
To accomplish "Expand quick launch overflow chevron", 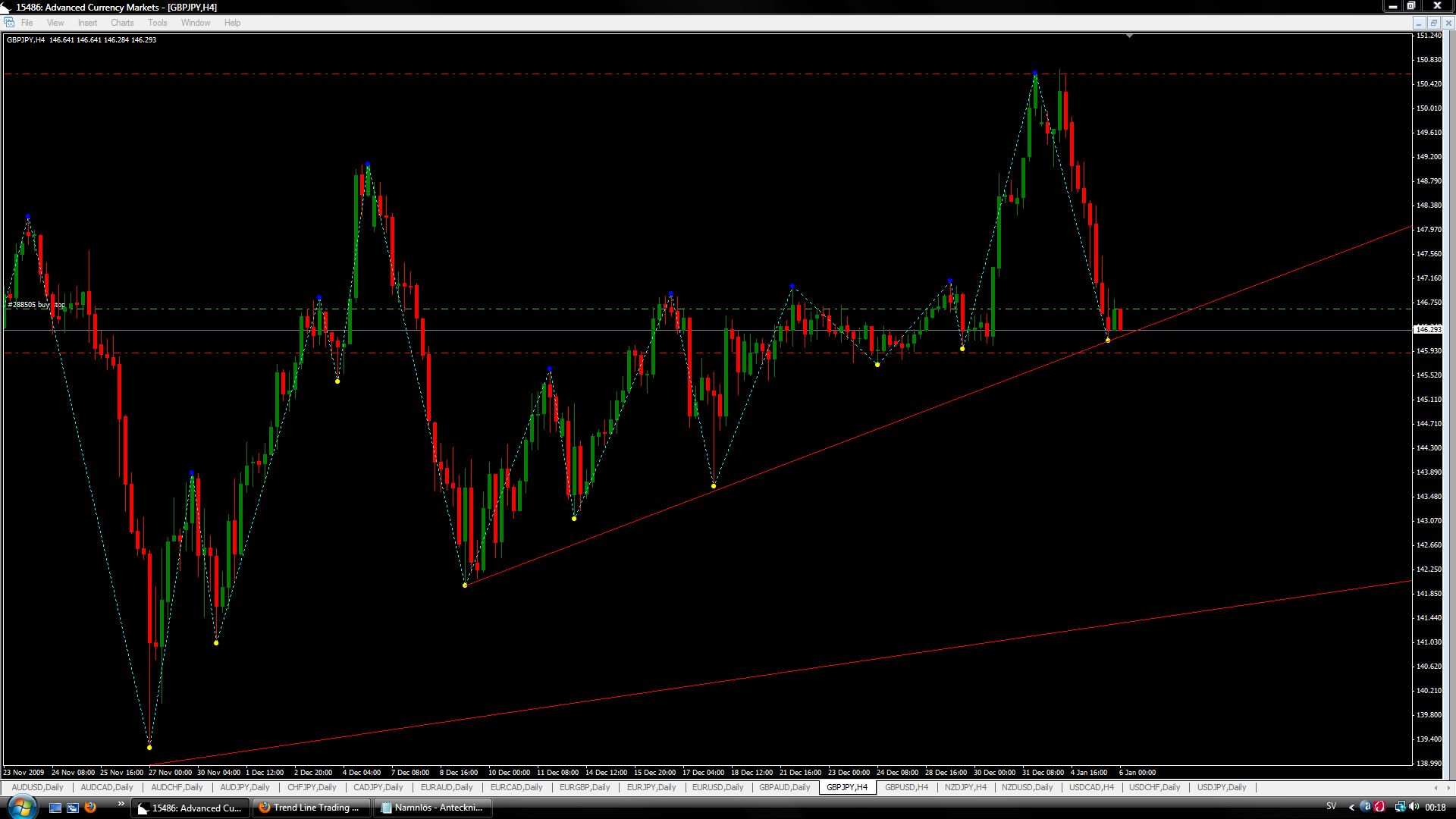I will [x=121, y=804].
